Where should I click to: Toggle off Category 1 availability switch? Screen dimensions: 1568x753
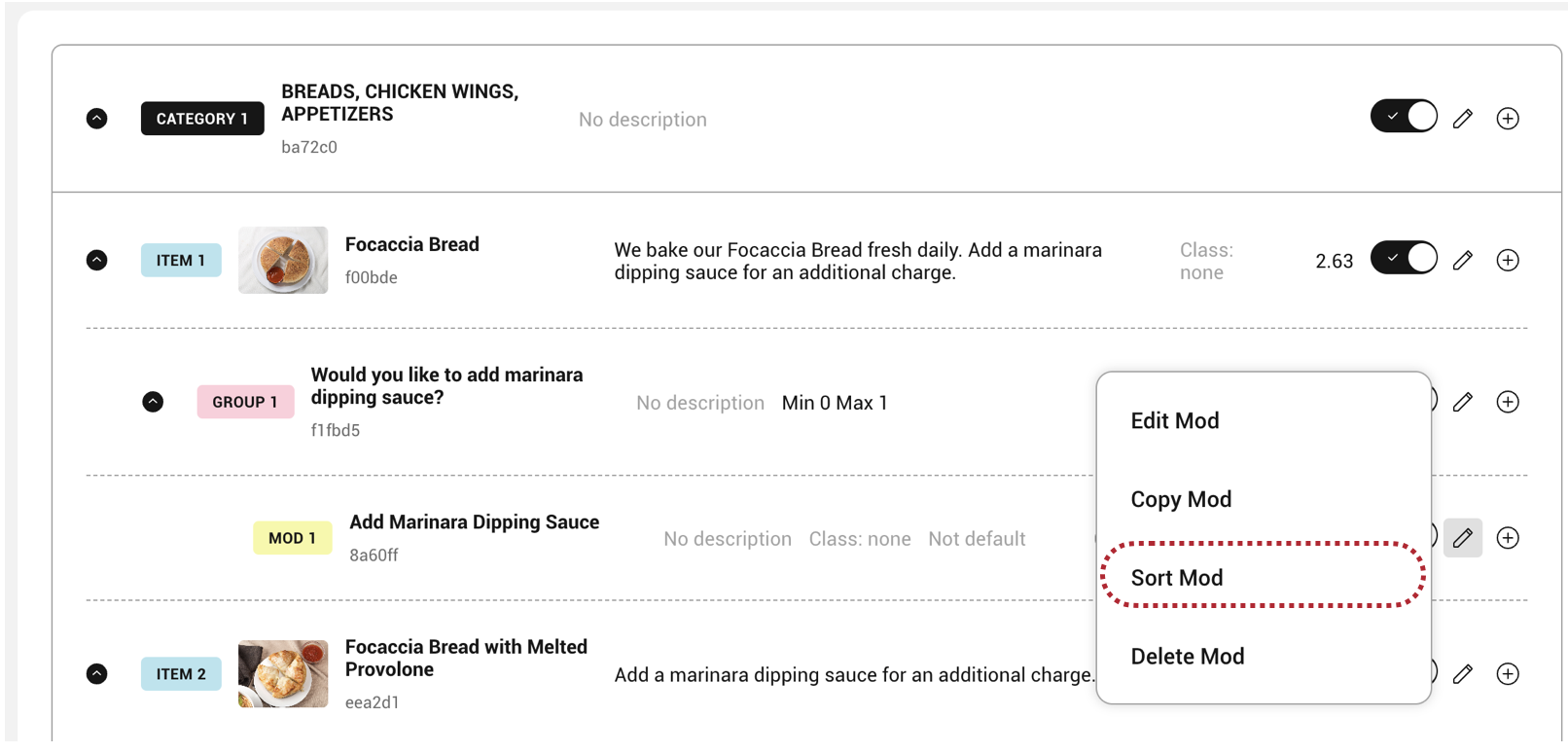(1403, 117)
